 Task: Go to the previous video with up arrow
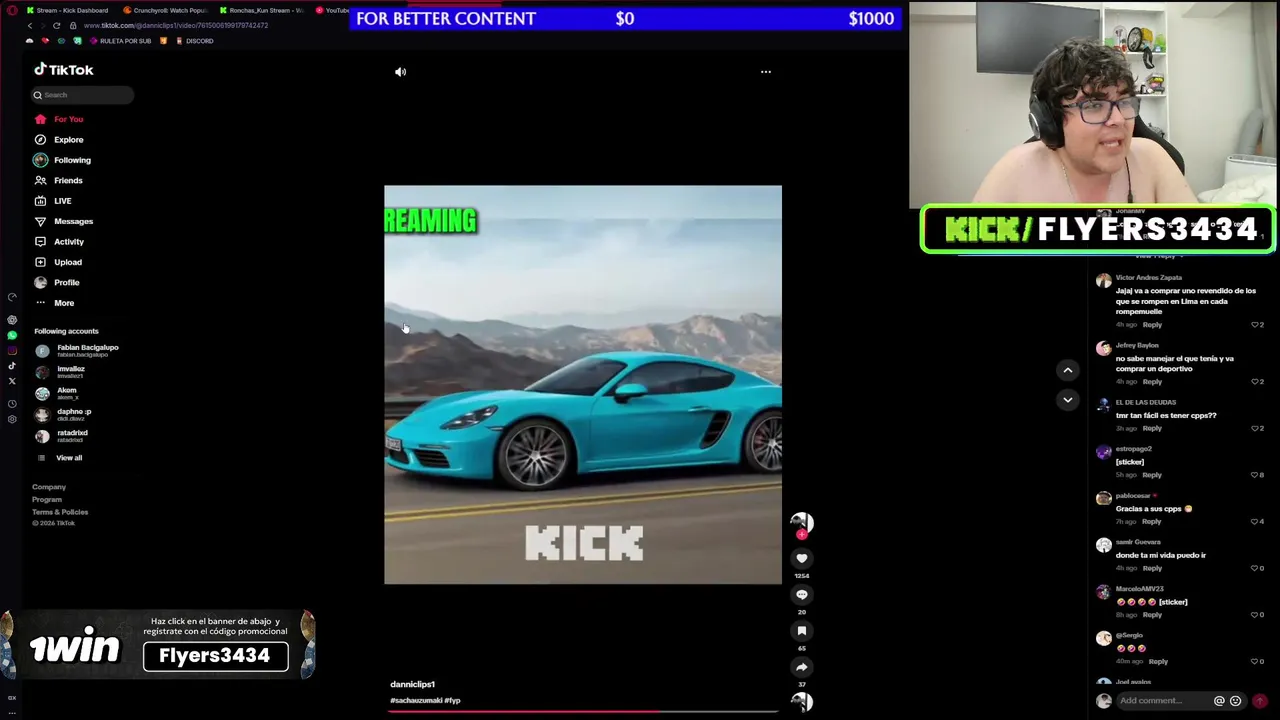pyautogui.click(x=1067, y=370)
